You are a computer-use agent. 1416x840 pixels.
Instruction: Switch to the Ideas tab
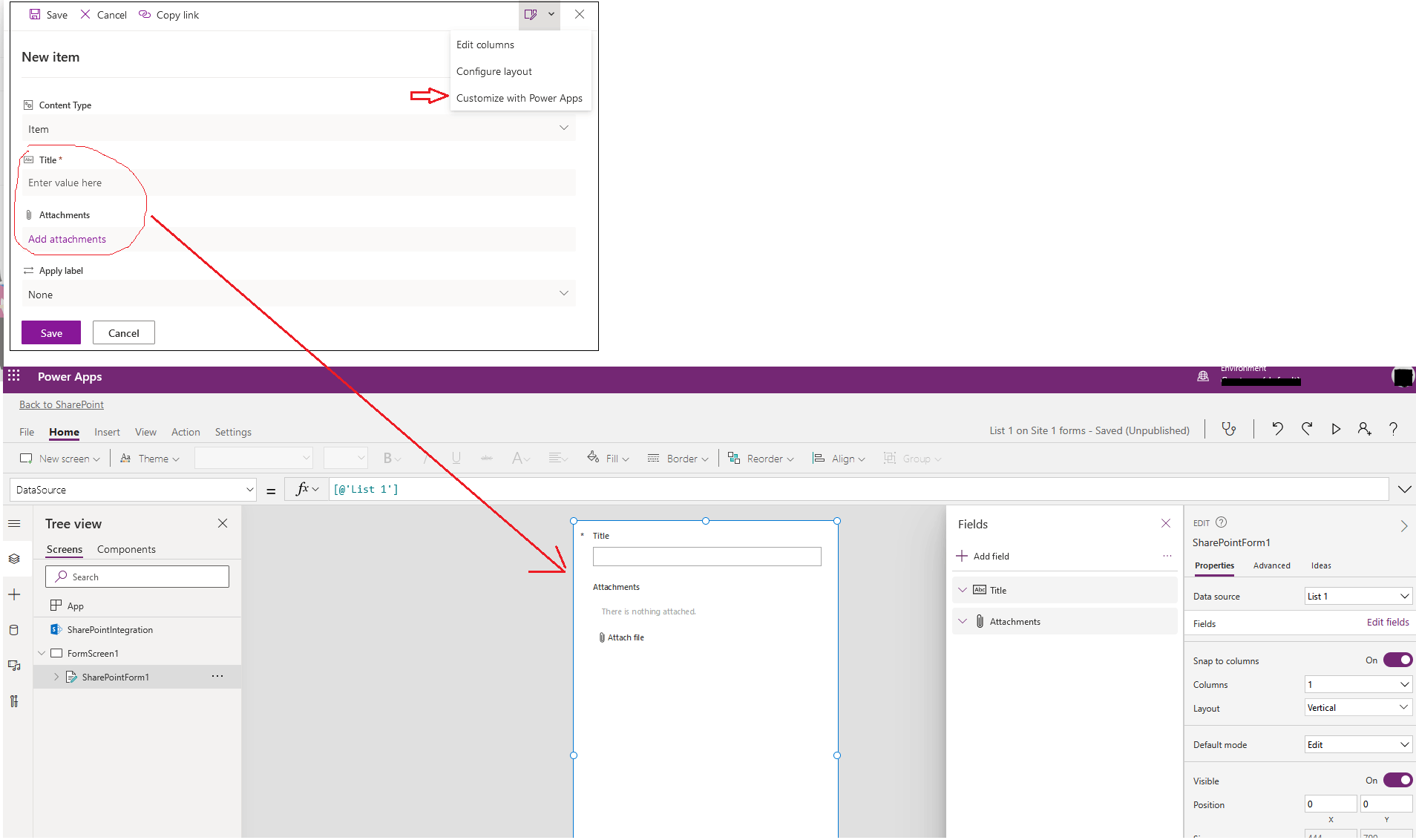point(1321,565)
